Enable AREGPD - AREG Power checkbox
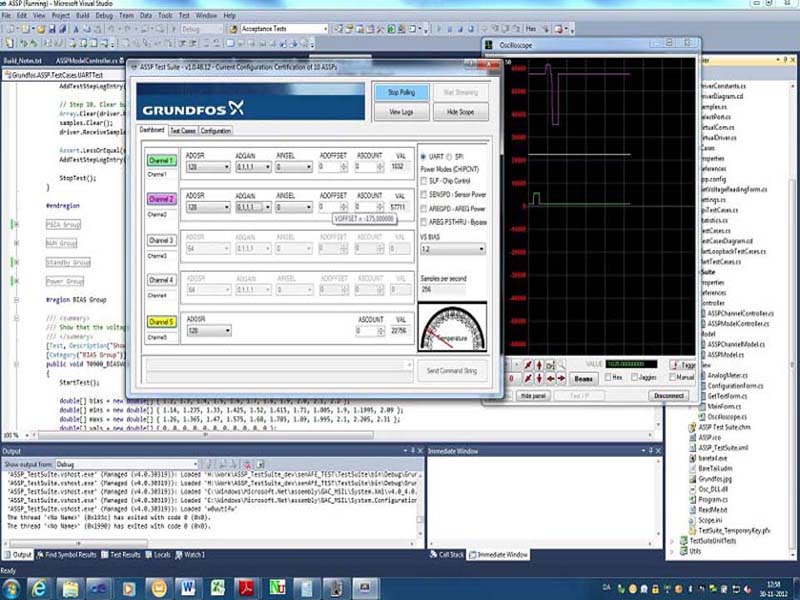The width and height of the screenshot is (800, 600). (x=423, y=208)
